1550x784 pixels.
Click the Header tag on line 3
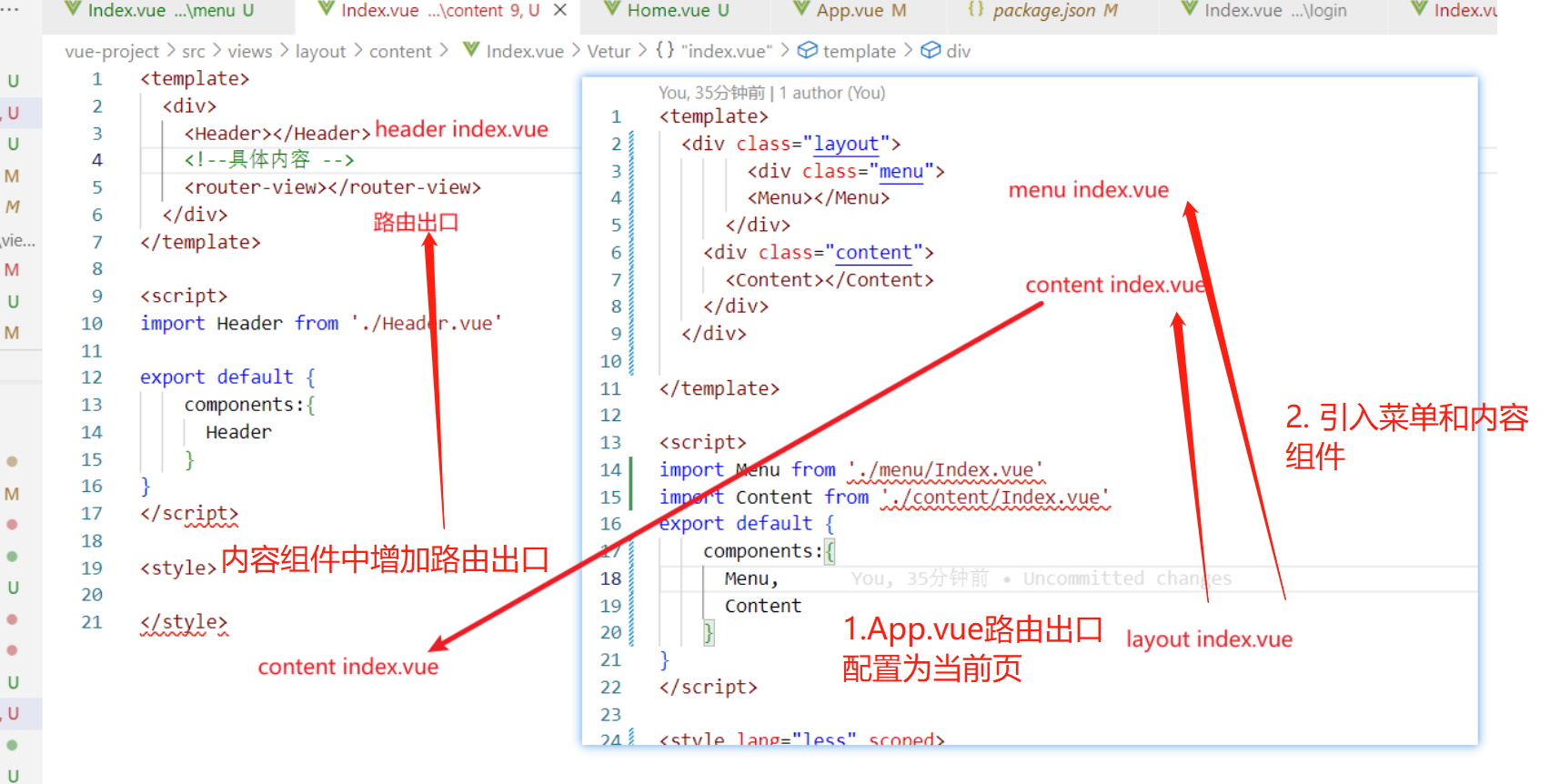[277, 133]
